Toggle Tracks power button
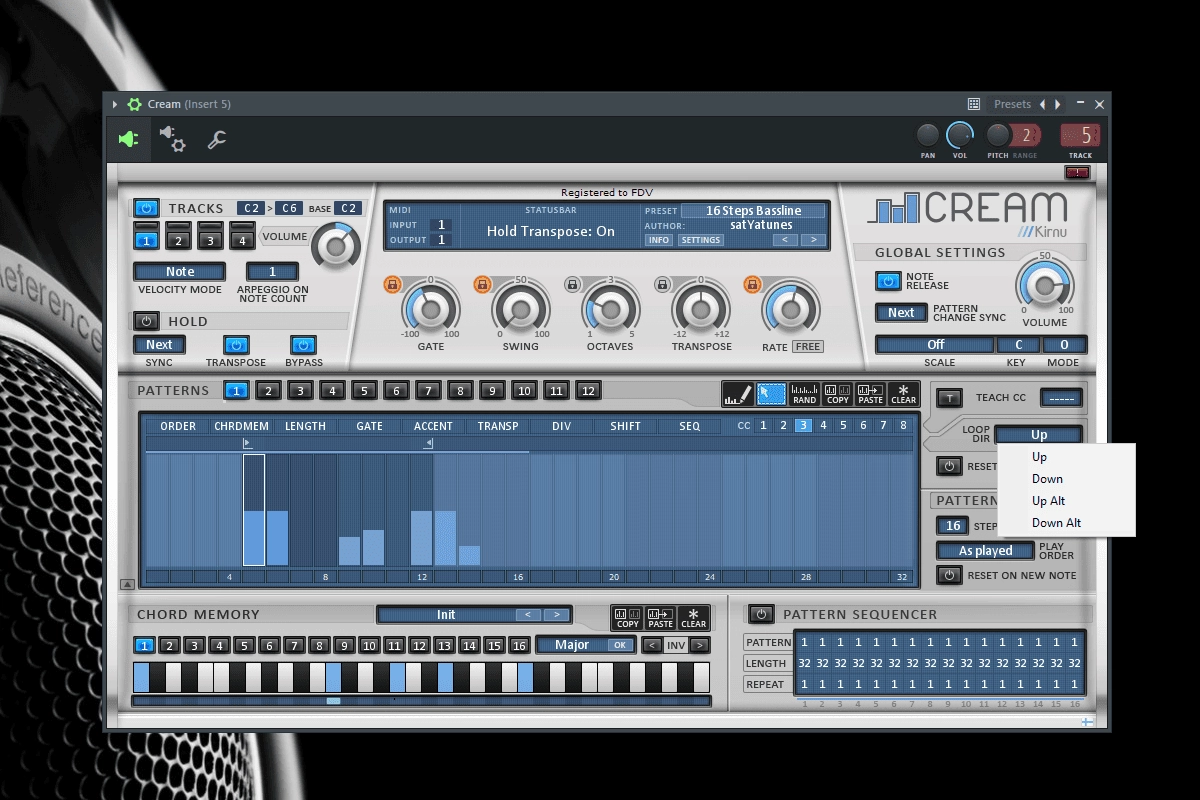This screenshot has width=1200, height=800. (x=146, y=208)
